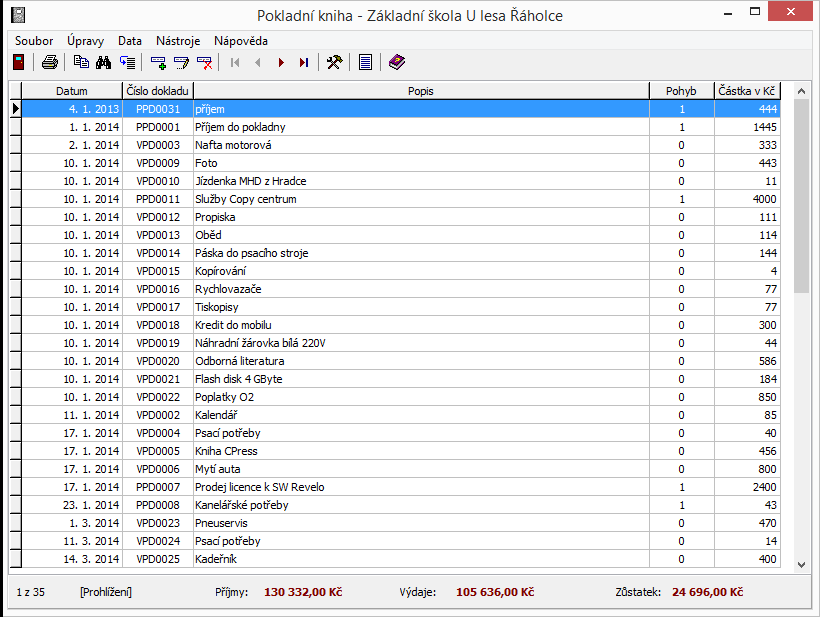Click the Částka v Kč column header
This screenshot has height=617, width=820.
[x=747, y=91]
